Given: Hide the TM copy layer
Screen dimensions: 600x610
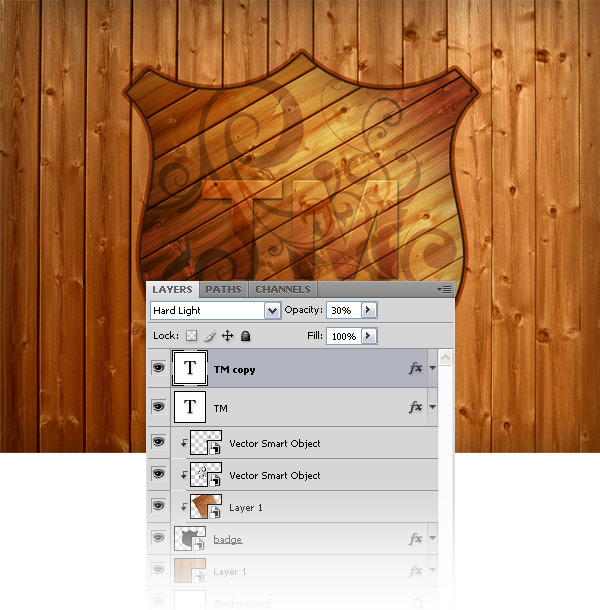Looking at the screenshot, I should point(158,368).
